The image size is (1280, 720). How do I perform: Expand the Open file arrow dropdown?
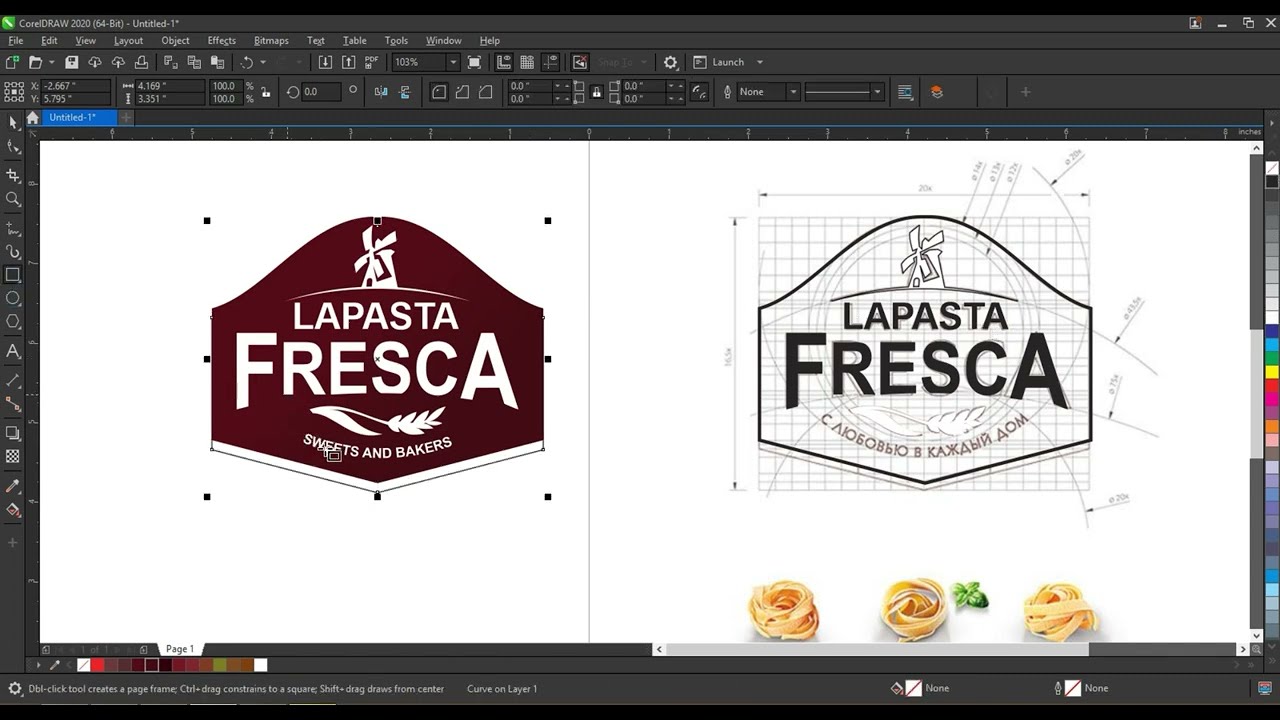[x=50, y=62]
